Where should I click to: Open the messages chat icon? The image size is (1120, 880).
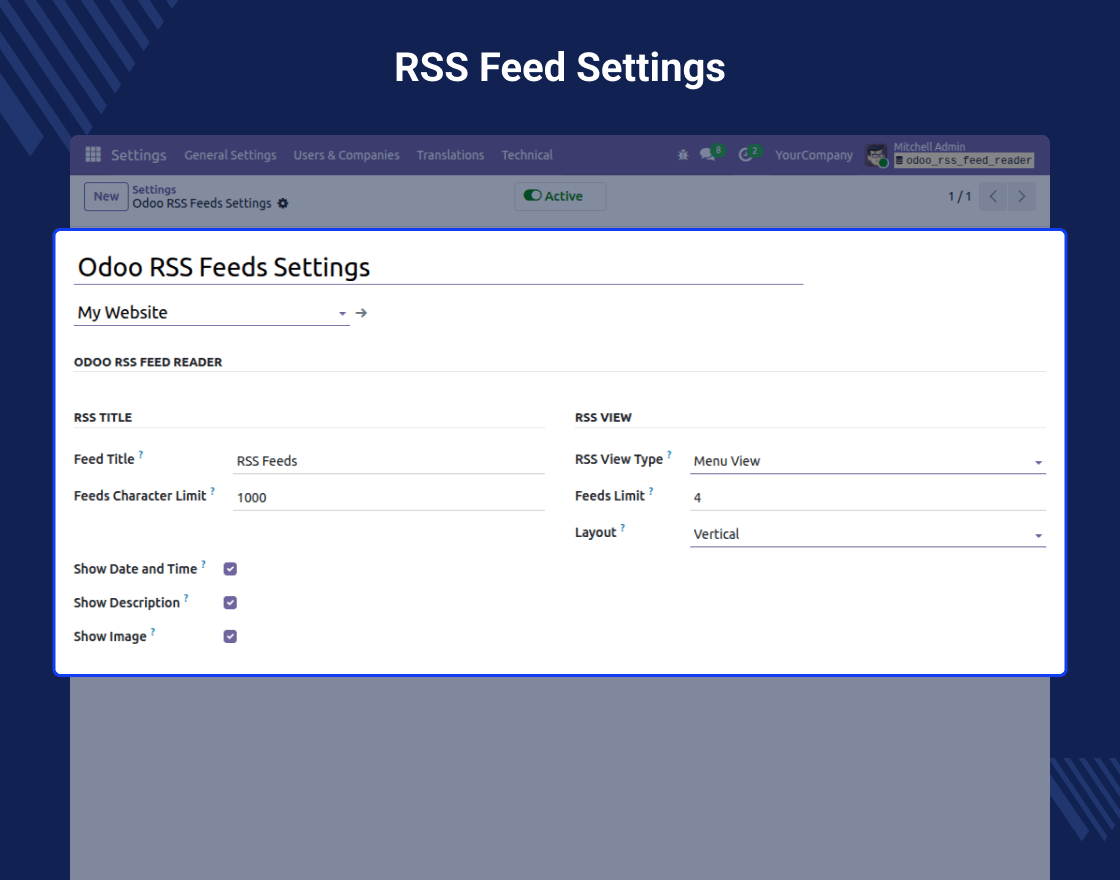(x=708, y=155)
